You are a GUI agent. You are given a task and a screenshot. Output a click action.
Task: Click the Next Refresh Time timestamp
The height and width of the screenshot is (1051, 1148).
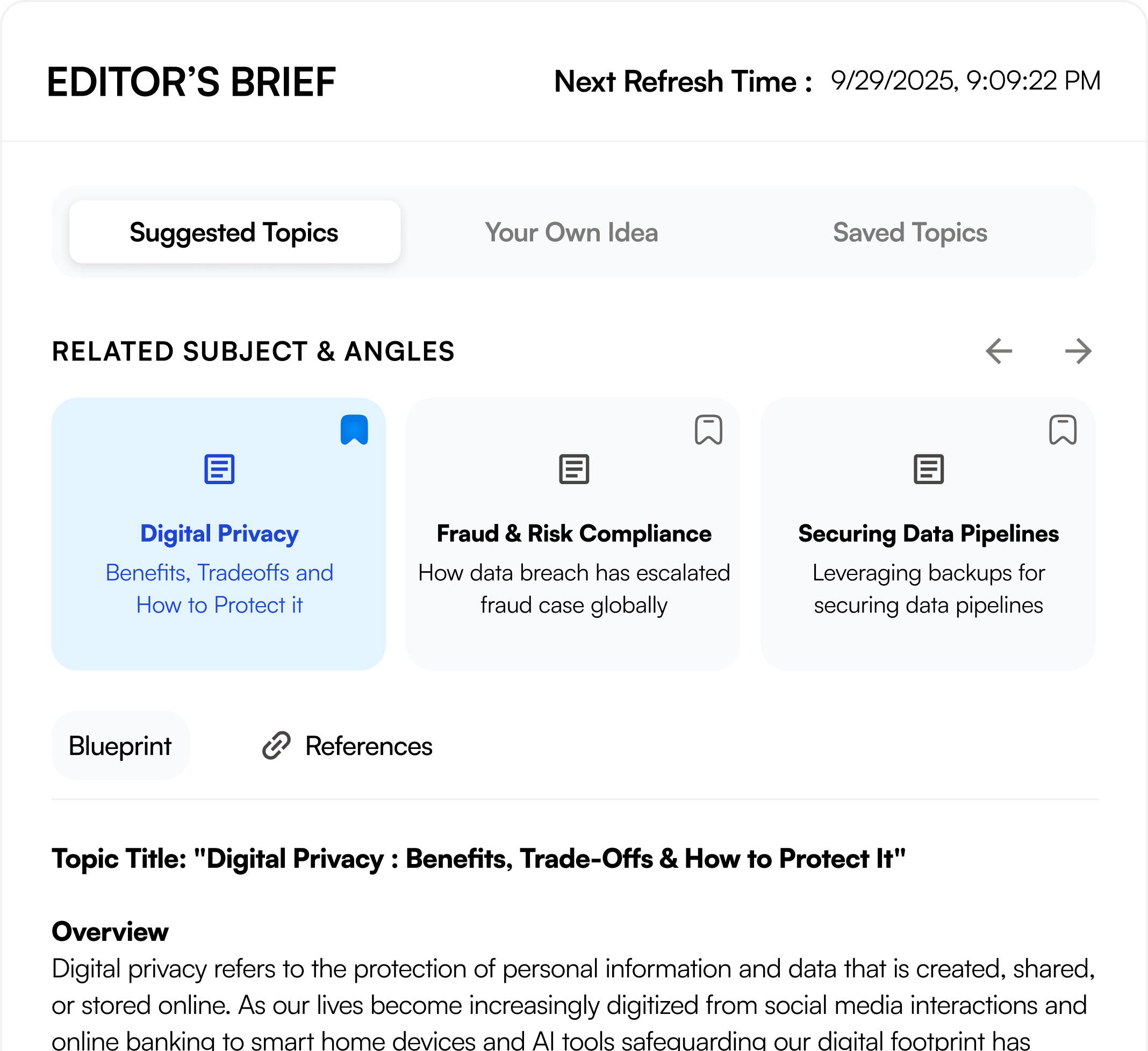965,81
